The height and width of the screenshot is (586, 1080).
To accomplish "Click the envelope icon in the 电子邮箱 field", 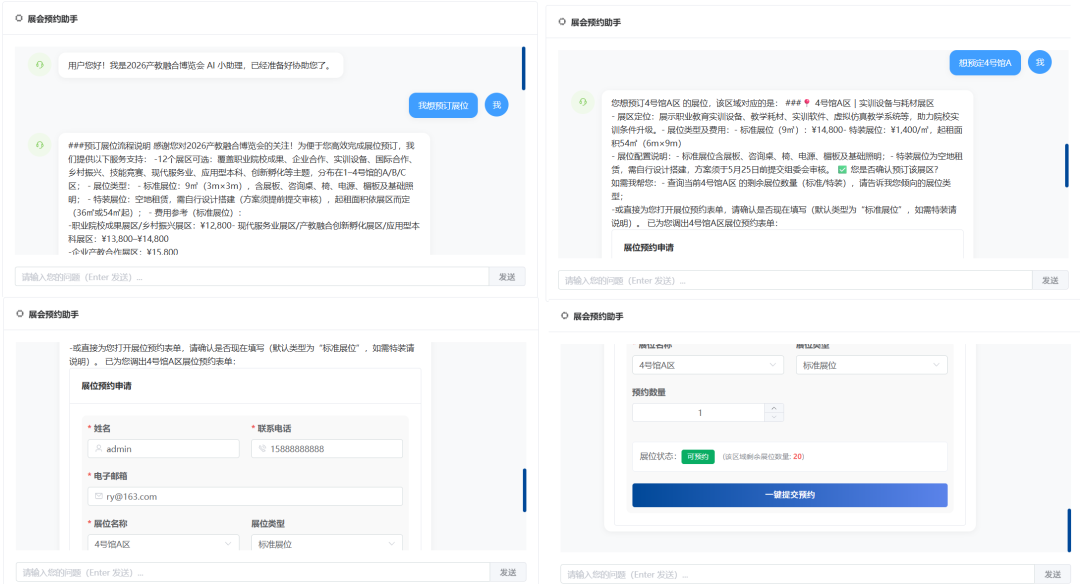I will [x=98, y=496].
